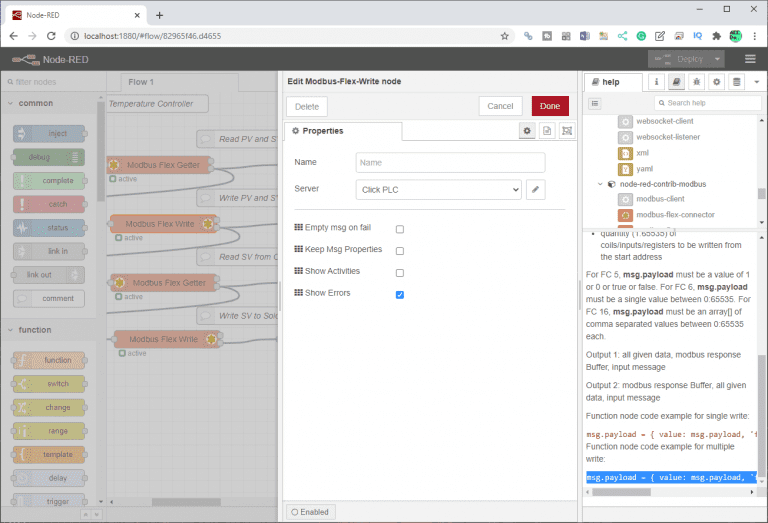
Task: Open the Server dropdown showing Click PLC
Action: [x=438, y=189]
